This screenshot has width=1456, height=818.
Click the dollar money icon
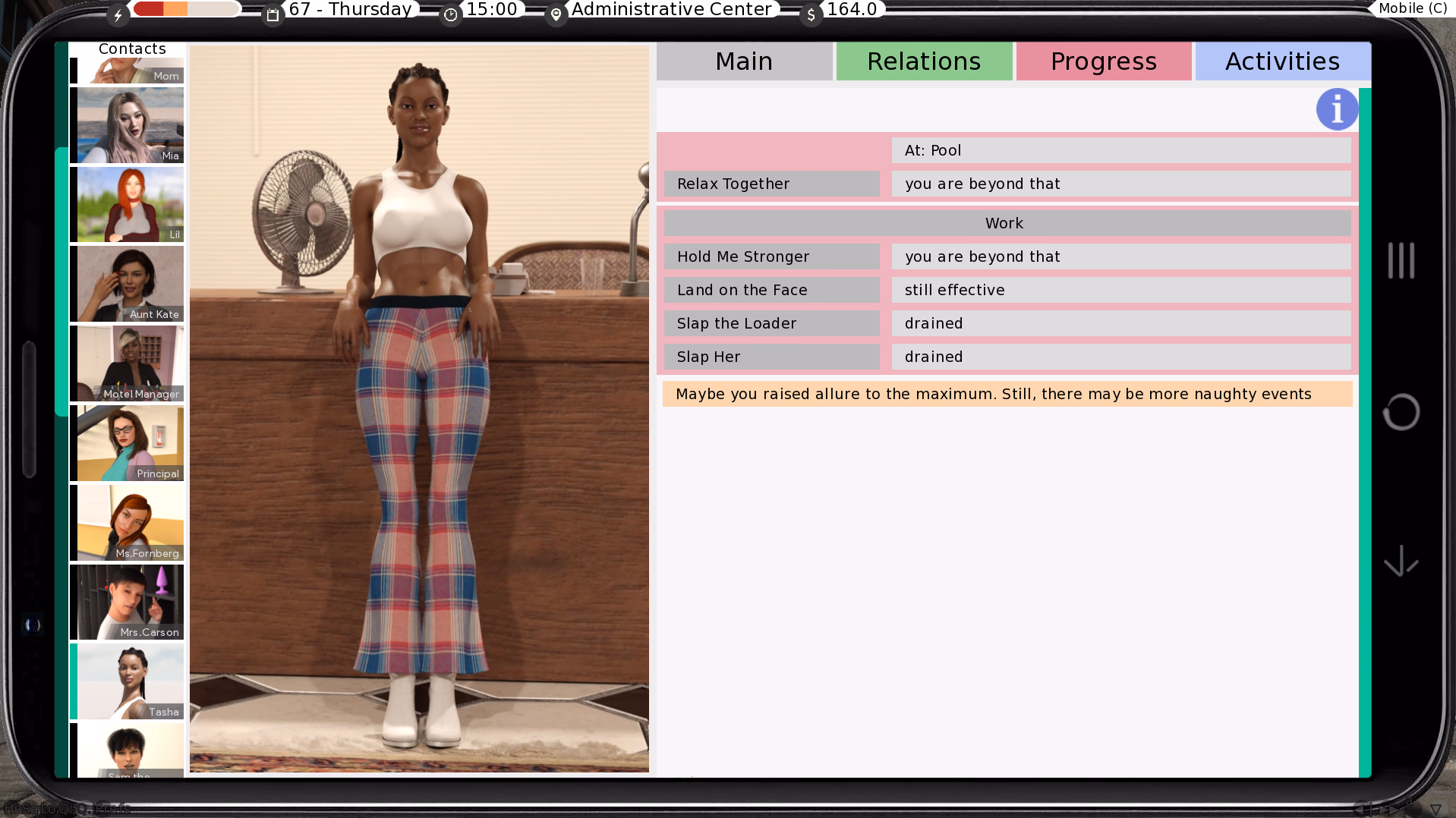811,14
